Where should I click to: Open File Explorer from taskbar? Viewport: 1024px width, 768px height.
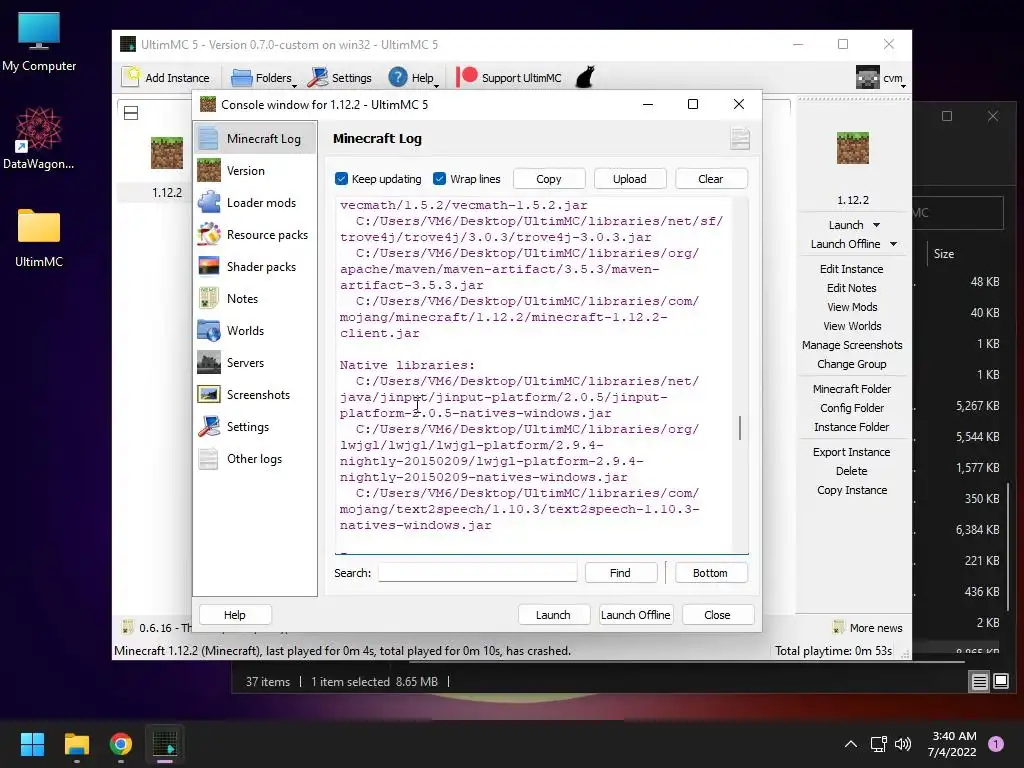tap(76, 744)
